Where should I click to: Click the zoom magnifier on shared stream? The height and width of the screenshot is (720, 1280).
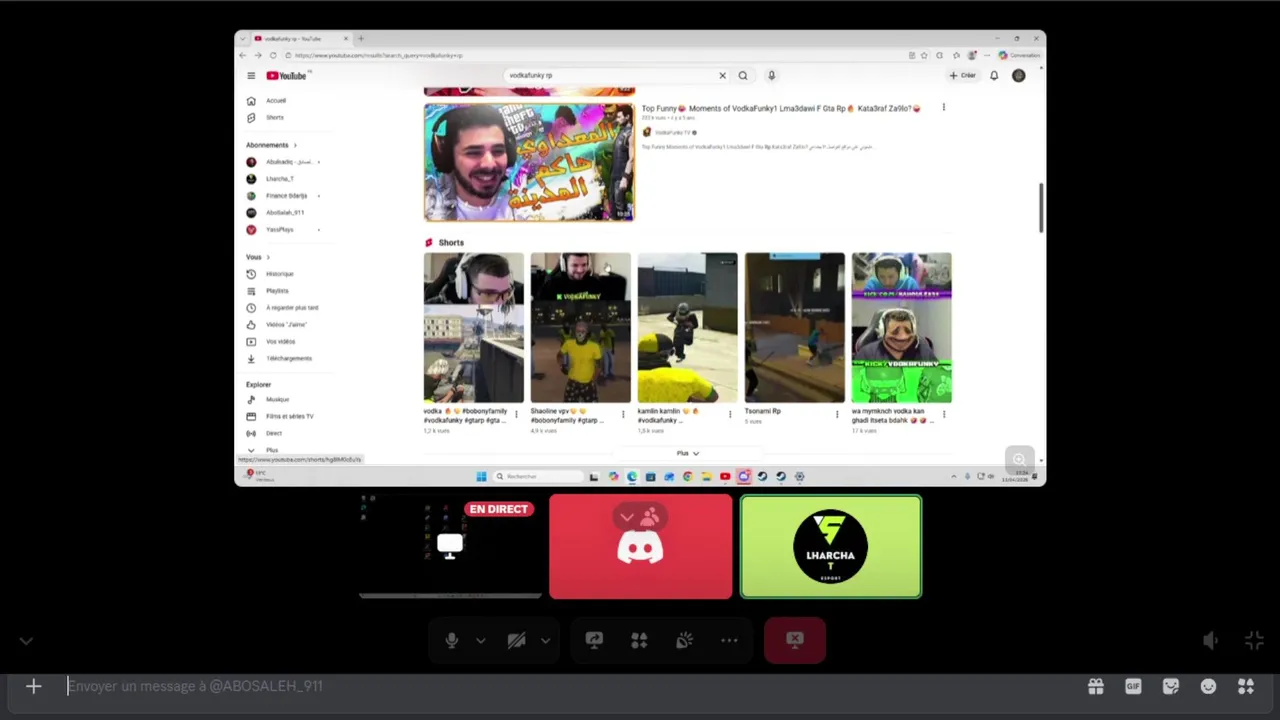pyautogui.click(x=1019, y=460)
